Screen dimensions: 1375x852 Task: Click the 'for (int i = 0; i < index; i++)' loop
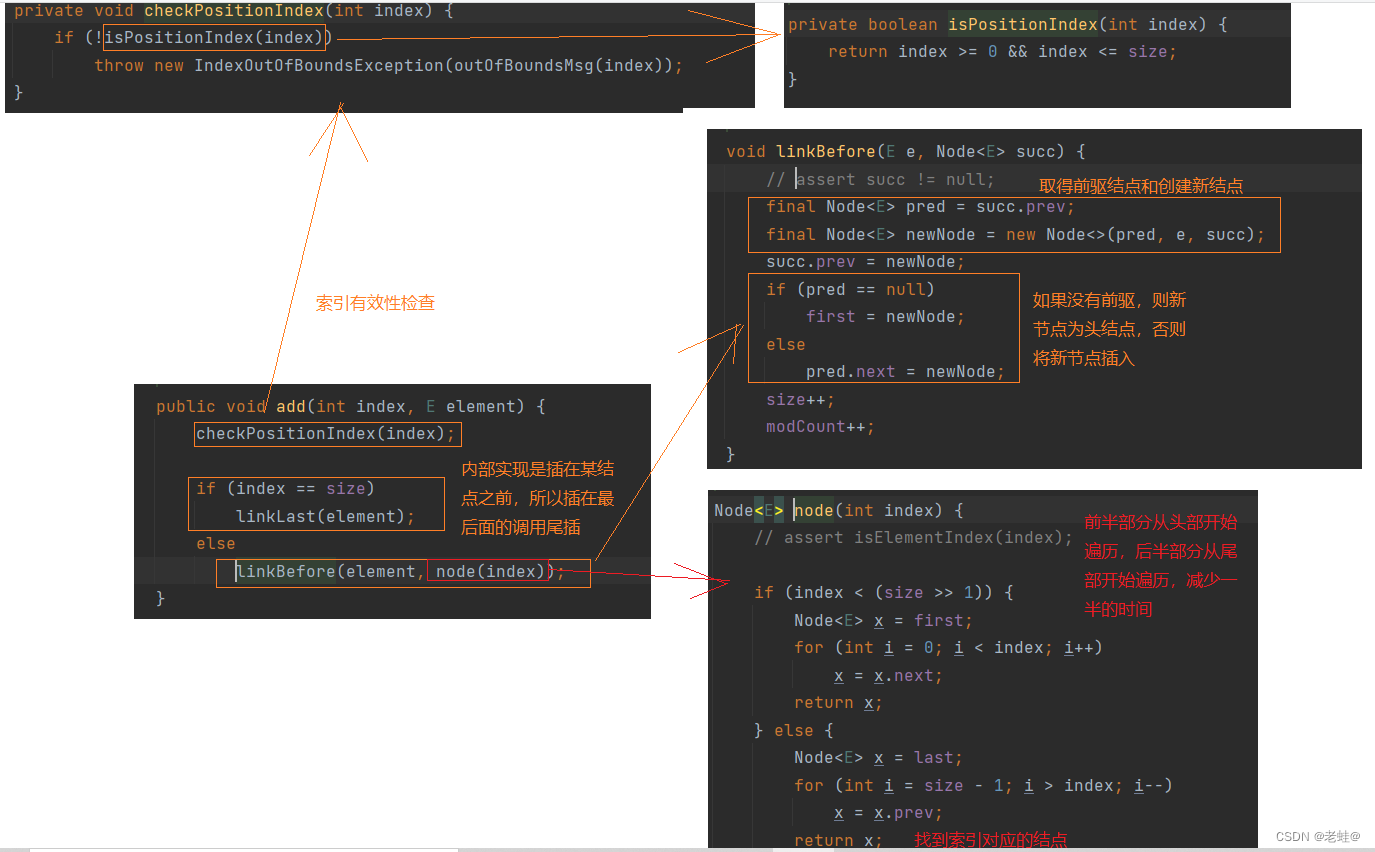(948, 648)
